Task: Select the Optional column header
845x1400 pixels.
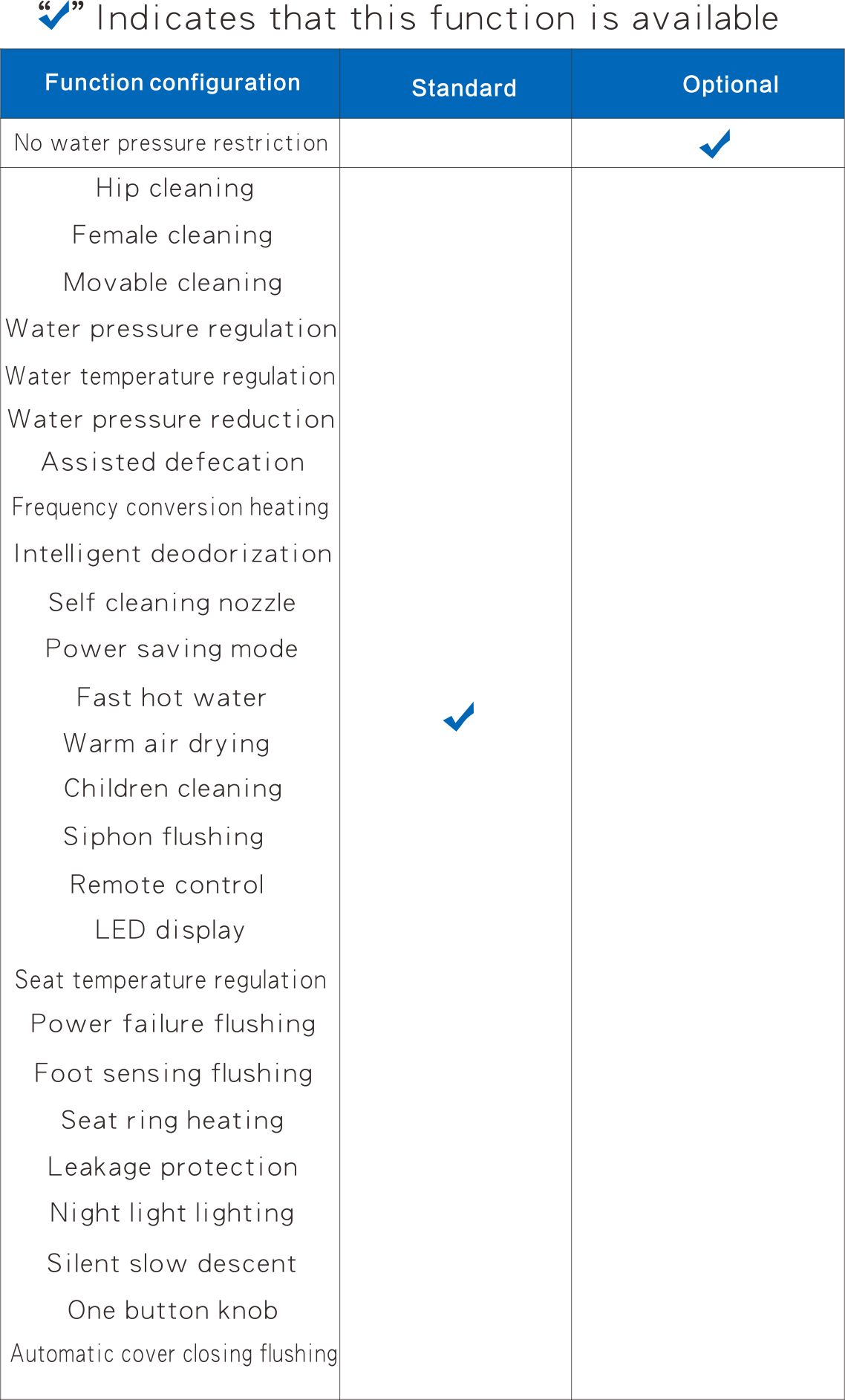Action: [731, 84]
